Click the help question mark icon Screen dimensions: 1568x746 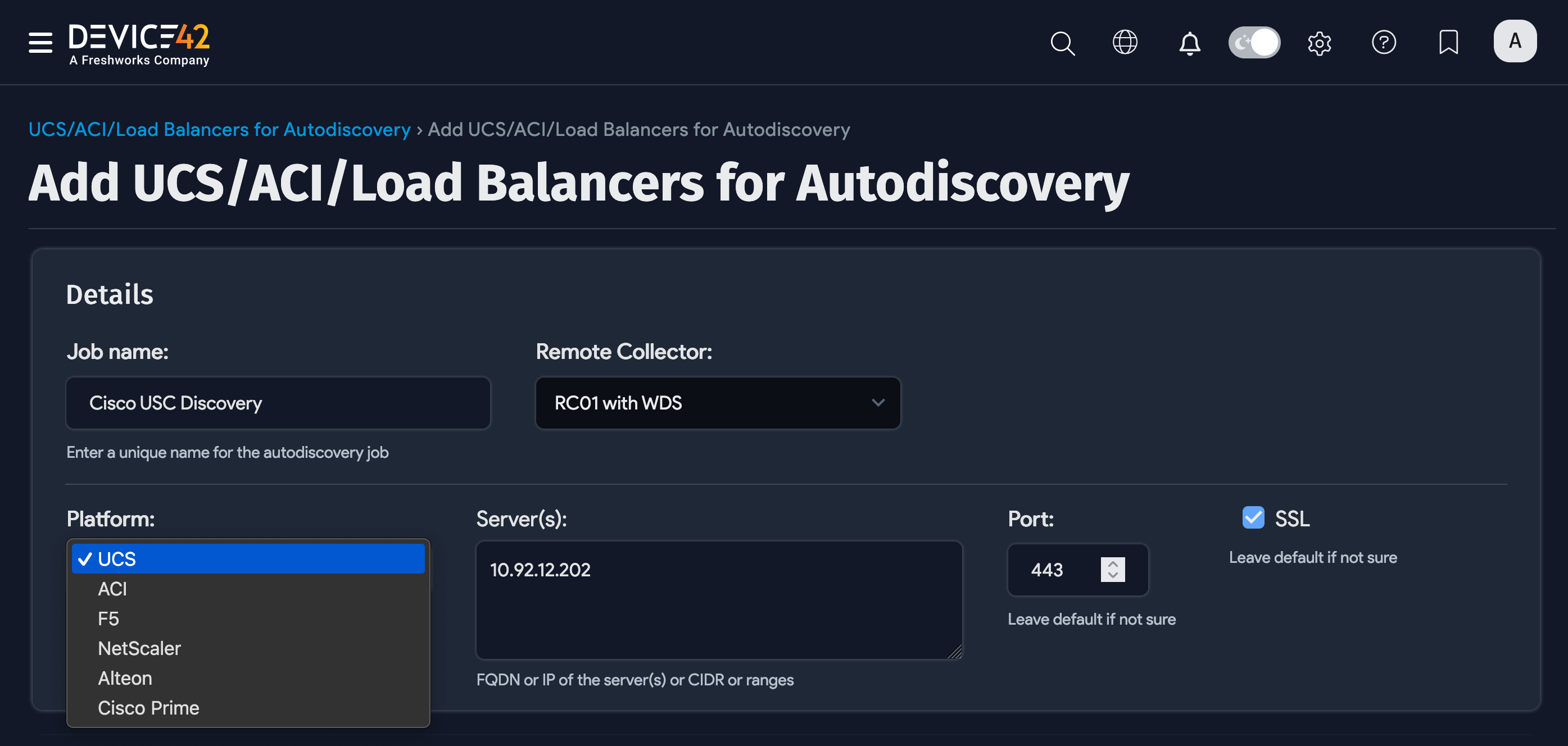click(x=1384, y=43)
